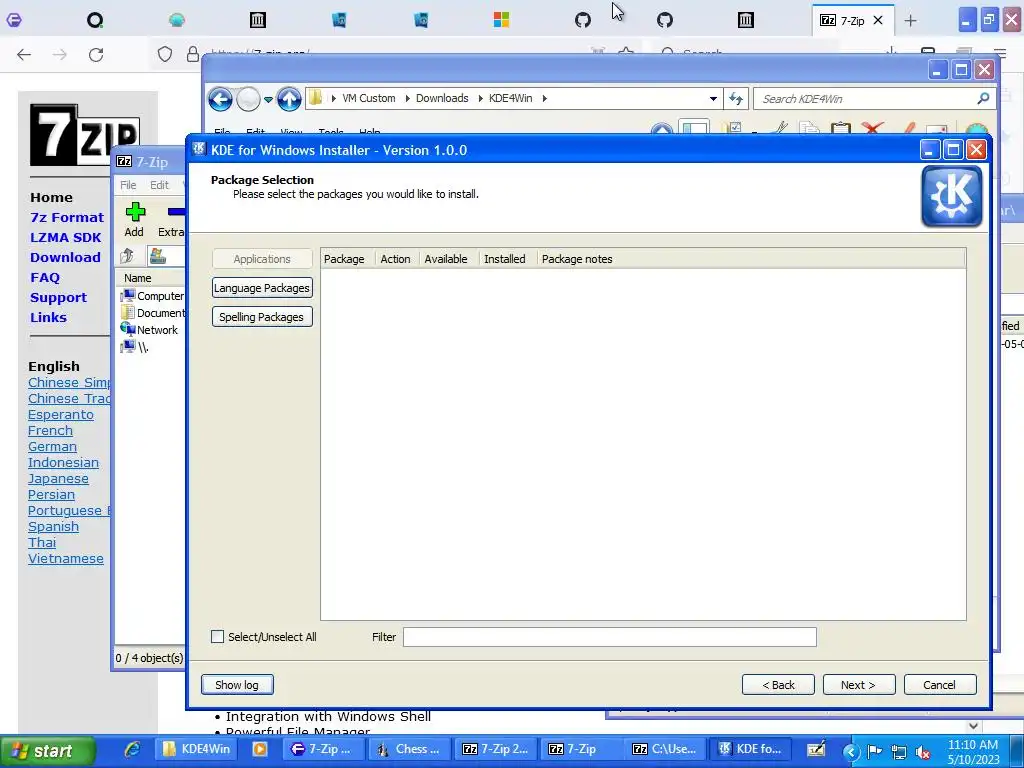Click the Internet Explorer quick launch icon

132,749
